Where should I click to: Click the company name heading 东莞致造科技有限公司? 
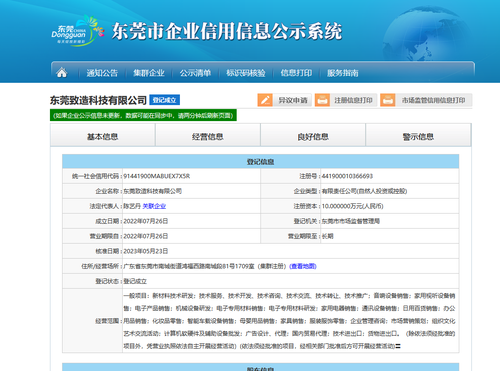click(x=98, y=100)
